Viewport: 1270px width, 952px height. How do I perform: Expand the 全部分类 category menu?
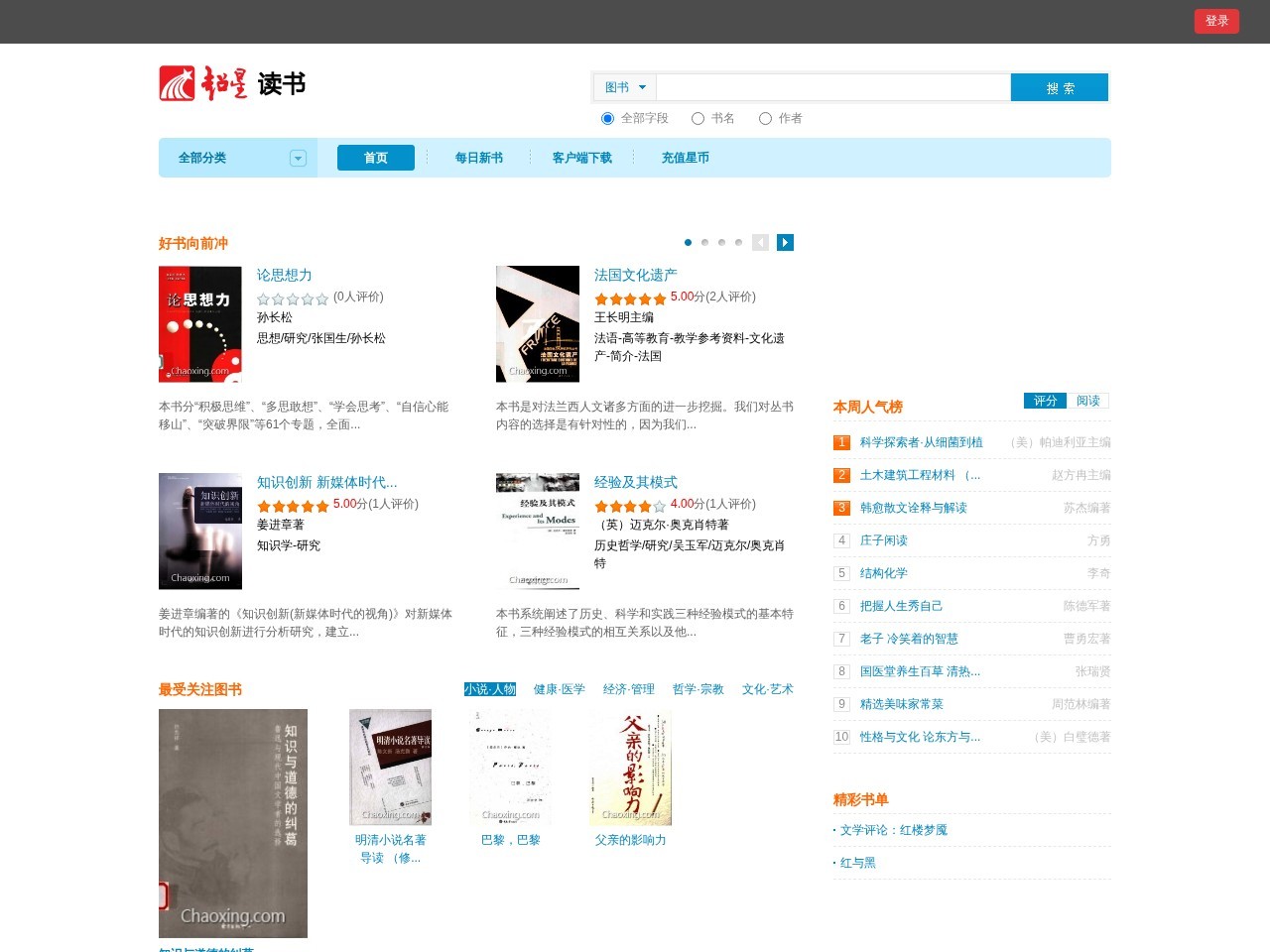tap(298, 159)
